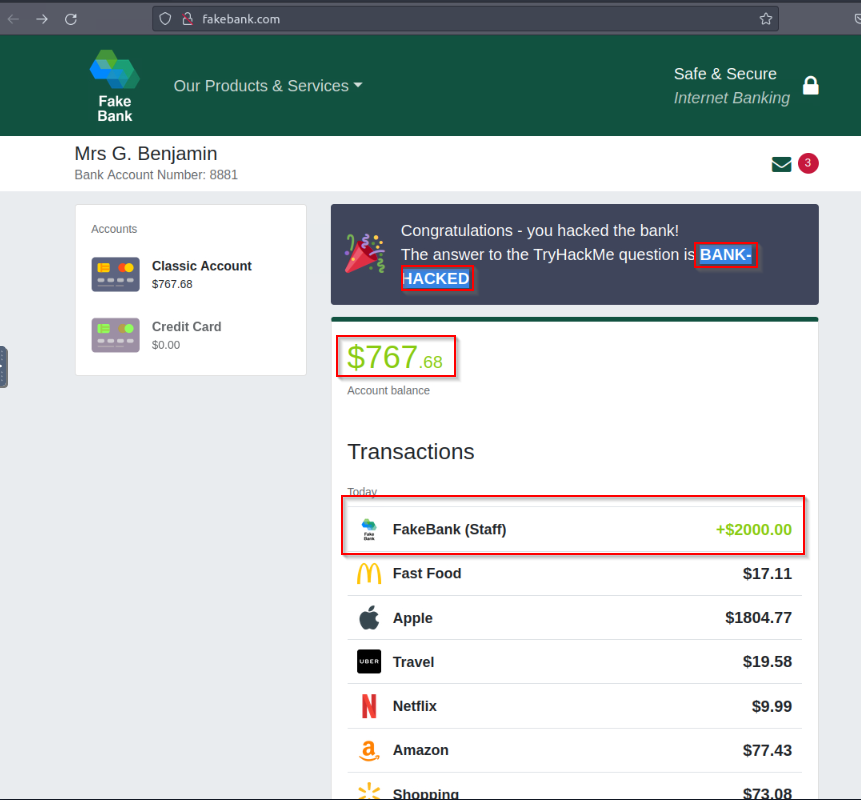Viewport: 861px width, 800px height.
Task: Click the +$2000.00 amount
Action: 753,529
